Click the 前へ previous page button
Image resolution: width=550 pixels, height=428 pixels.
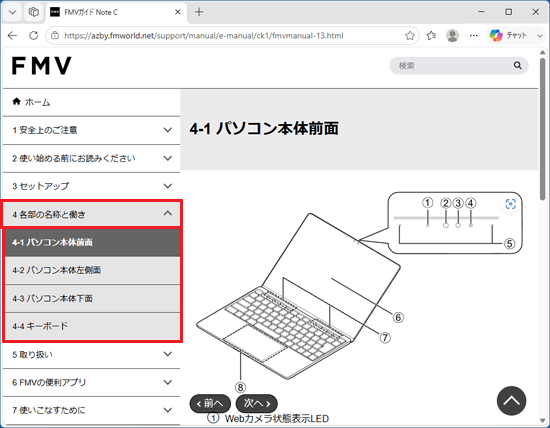click(210, 403)
